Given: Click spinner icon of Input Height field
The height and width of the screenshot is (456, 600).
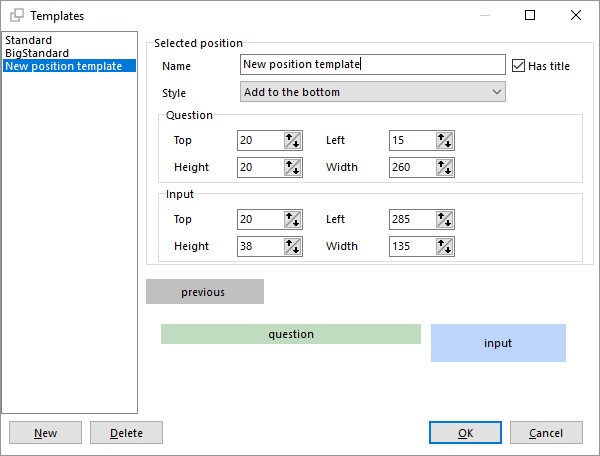Looking at the screenshot, I should pyautogui.click(x=293, y=246).
